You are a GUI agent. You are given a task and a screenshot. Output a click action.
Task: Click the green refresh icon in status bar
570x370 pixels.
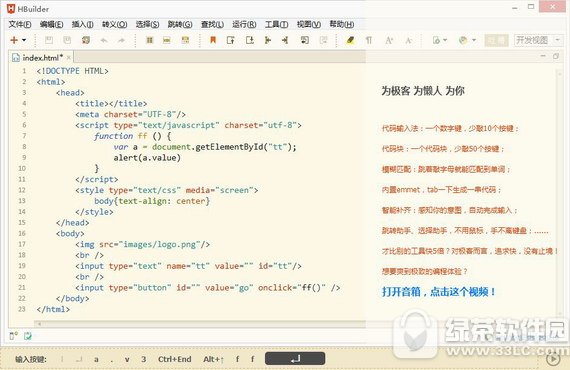coord(28,336)
